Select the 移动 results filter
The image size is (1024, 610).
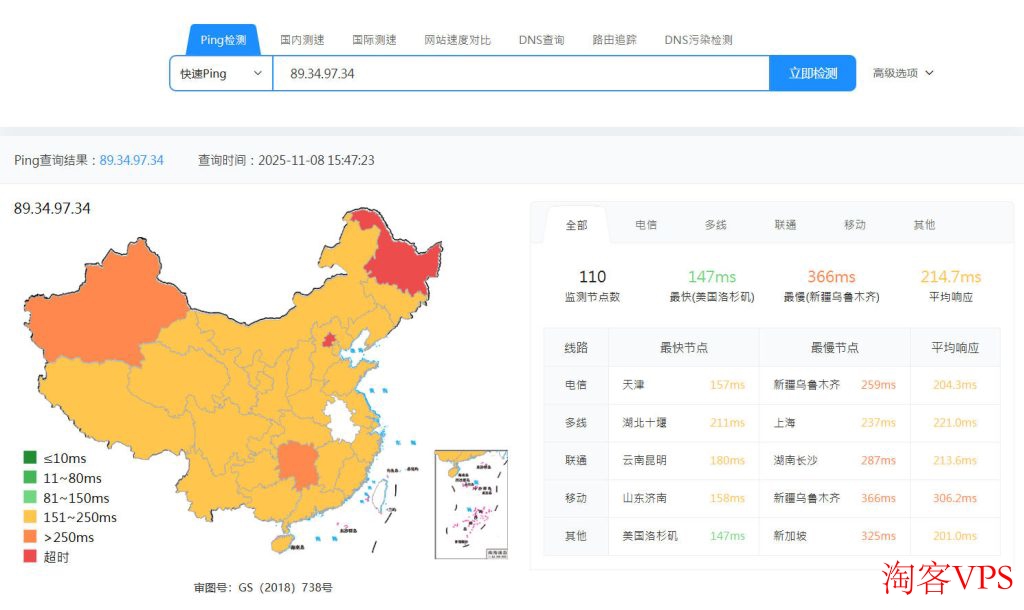click(x=855, y=225)
